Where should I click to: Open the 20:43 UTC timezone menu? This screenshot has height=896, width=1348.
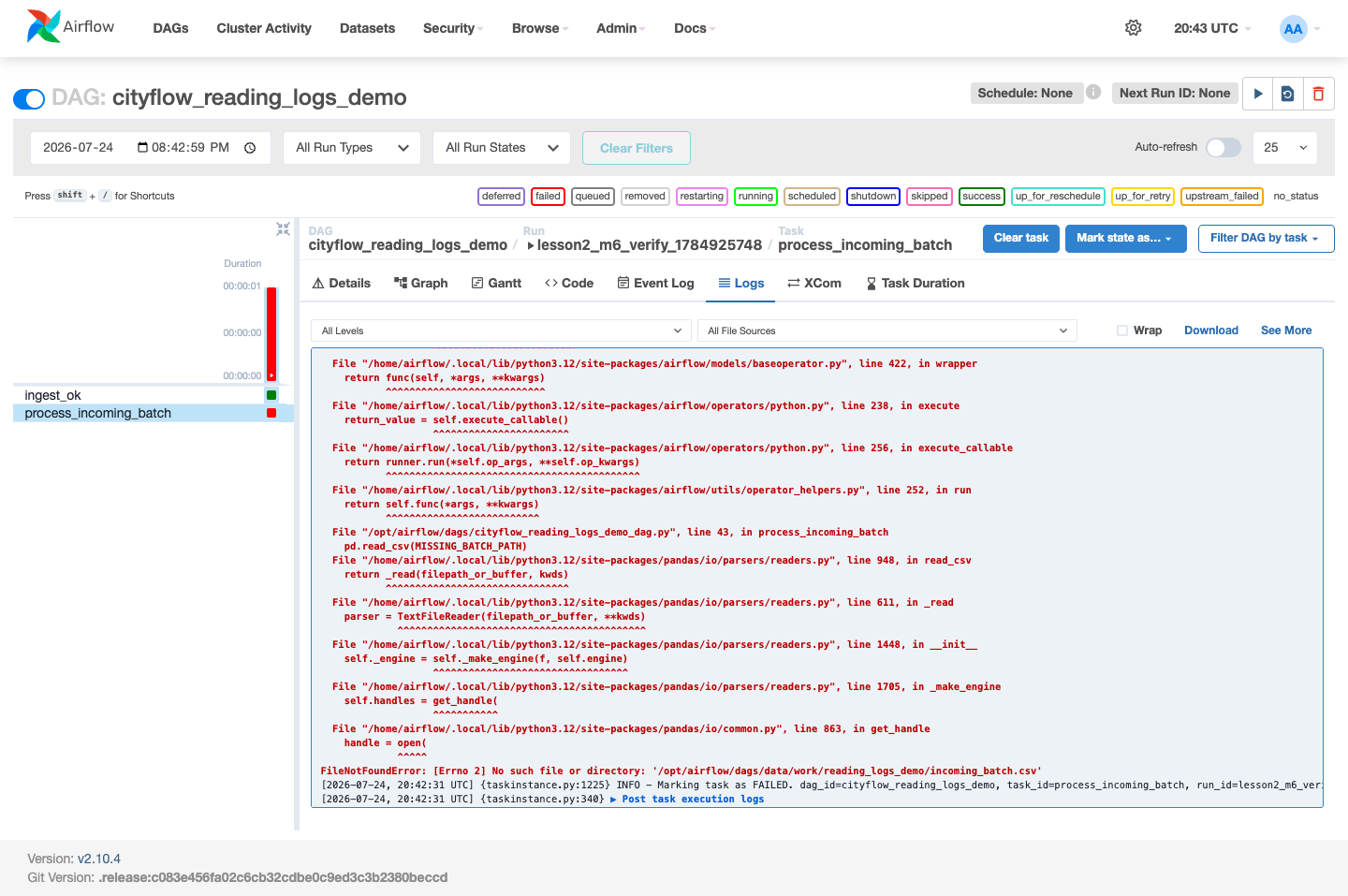tap(1212, 28)
